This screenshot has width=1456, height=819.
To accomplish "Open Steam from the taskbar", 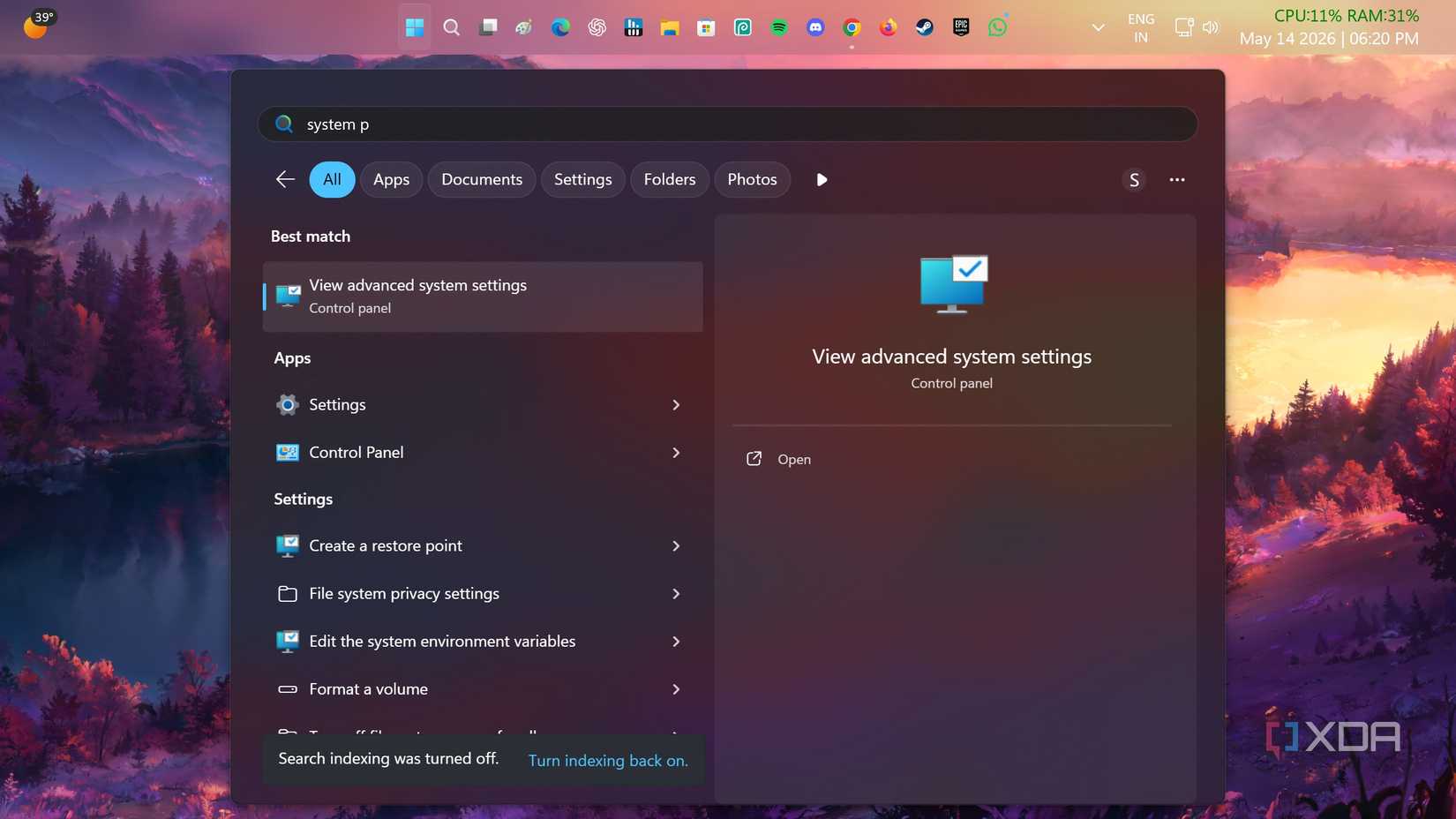I will [x=925, y=27].
